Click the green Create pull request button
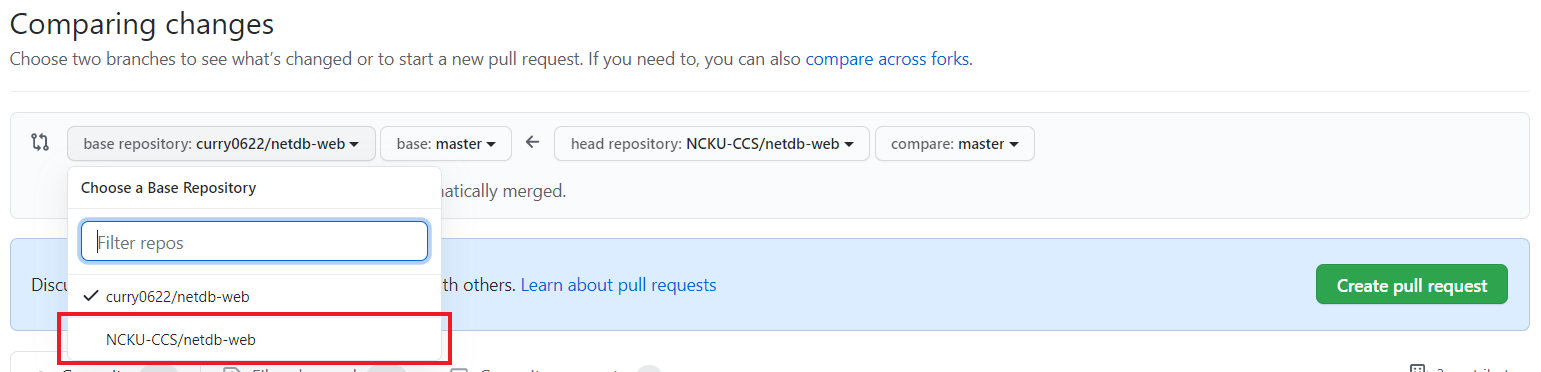The height and width of the screenshot is (372, 1541). coord(1412,285)
